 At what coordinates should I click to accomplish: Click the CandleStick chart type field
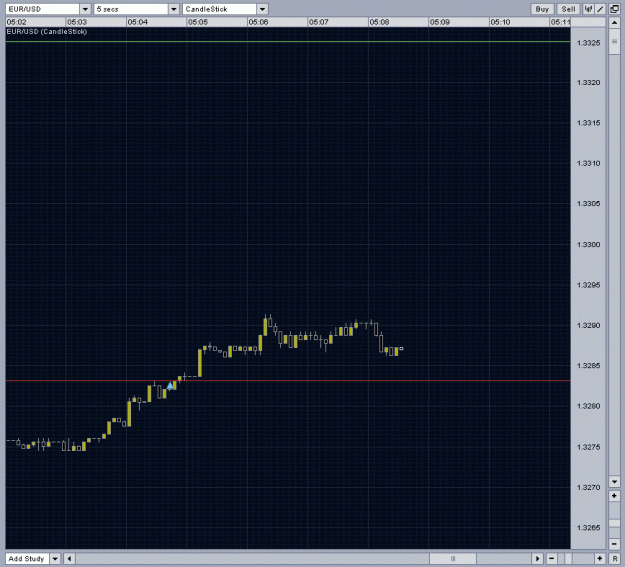220,9
